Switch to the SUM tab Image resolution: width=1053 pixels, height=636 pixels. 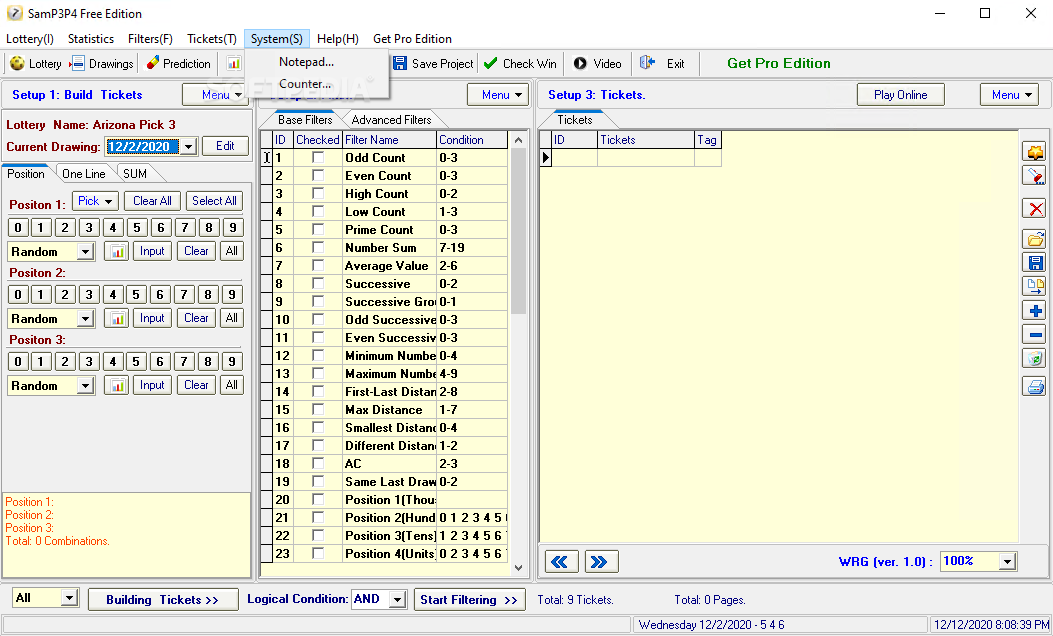click(x=135, y=173)
